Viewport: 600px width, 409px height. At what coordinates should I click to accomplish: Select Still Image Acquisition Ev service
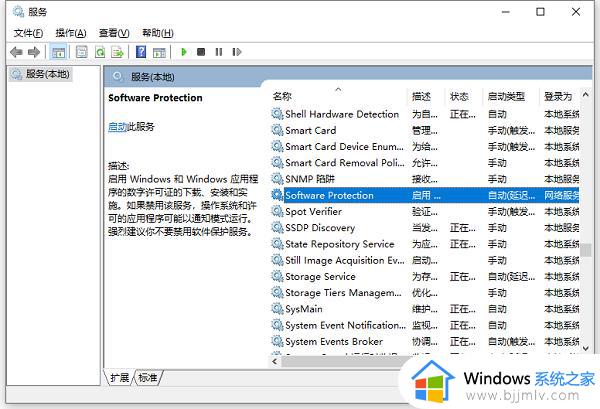(x=425, y=261)
